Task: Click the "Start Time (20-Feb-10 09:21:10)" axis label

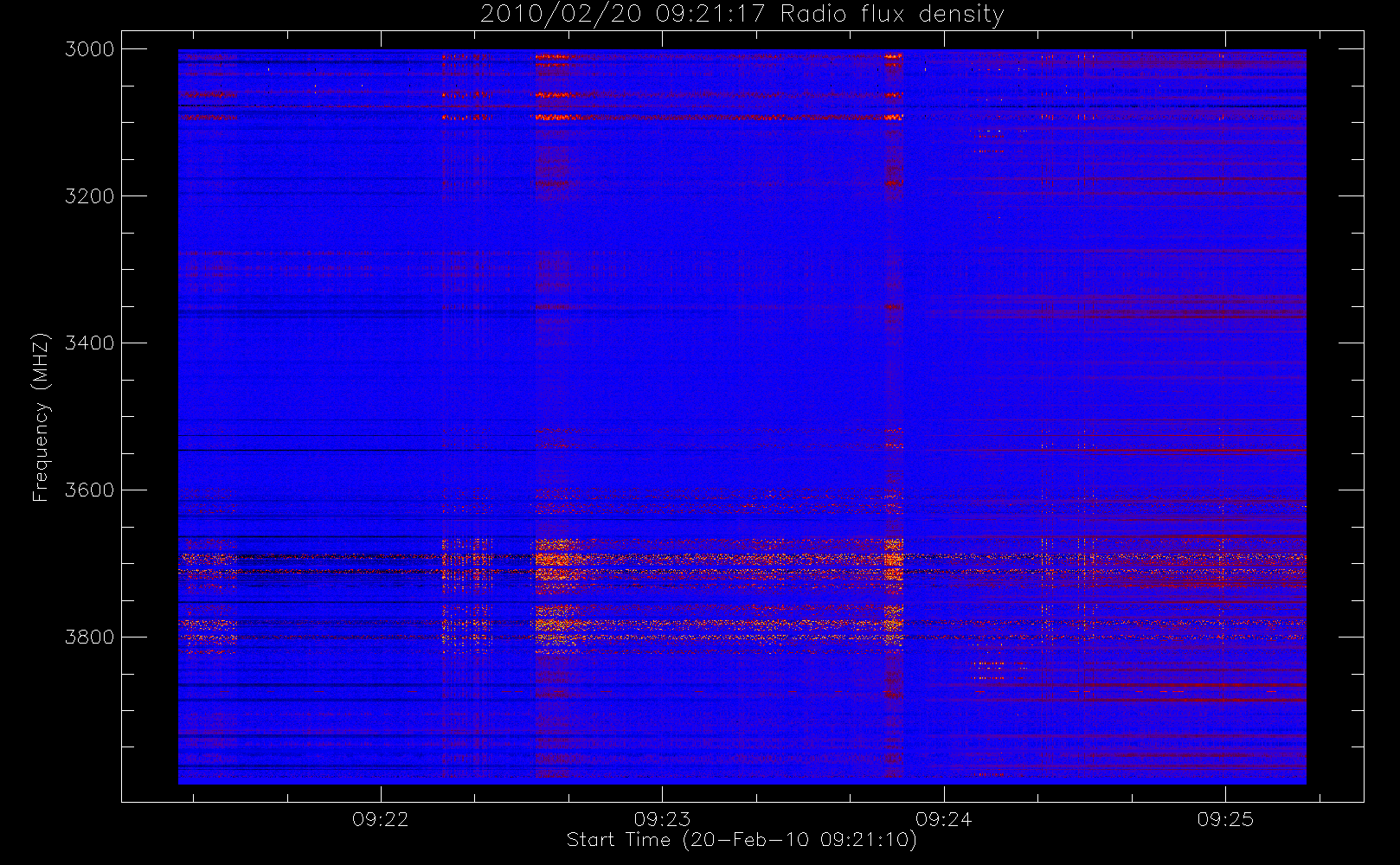Action: pos(742,840)
